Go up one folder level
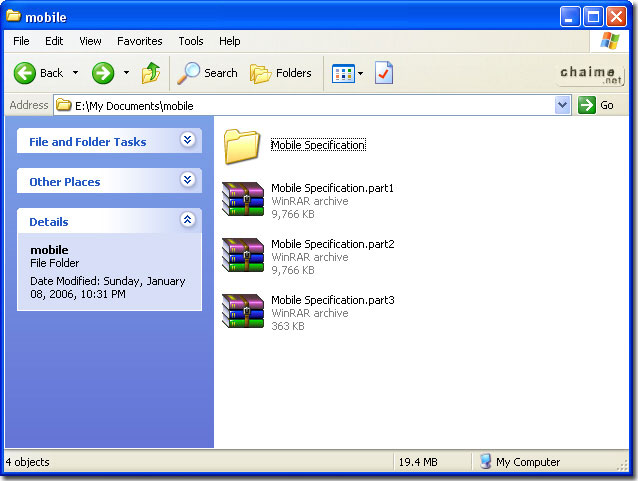 151,73
